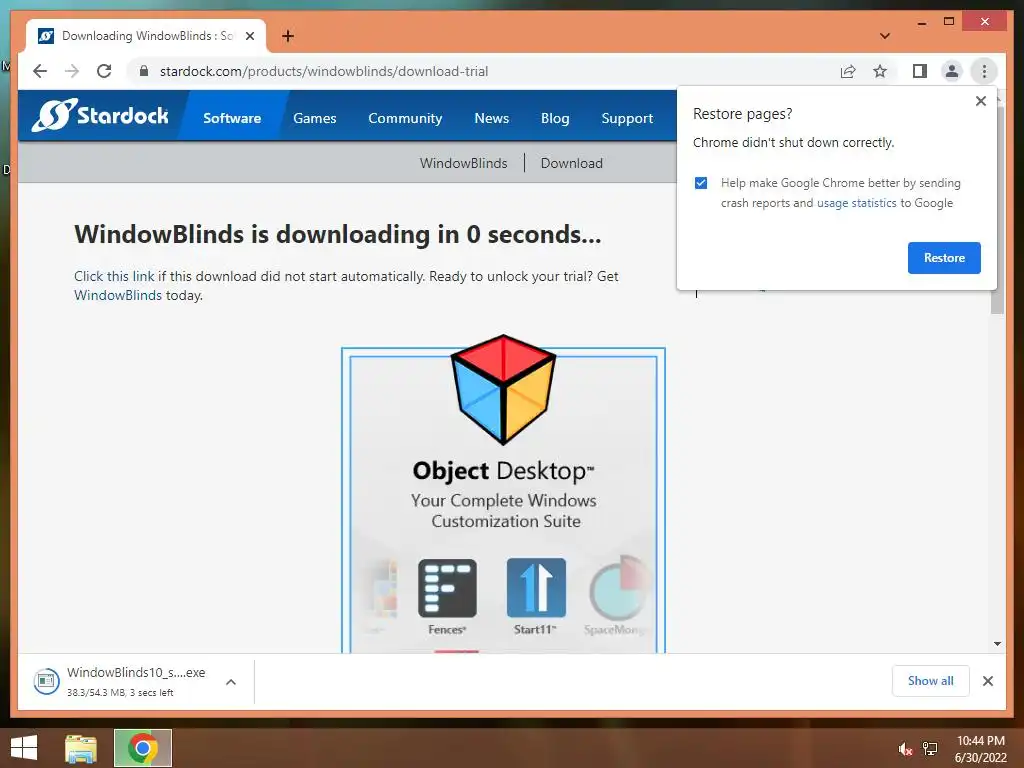Open the Chrome side panel
This screenshot has height=768, width=1024.
pyautogui.click(x=920, y=71)
